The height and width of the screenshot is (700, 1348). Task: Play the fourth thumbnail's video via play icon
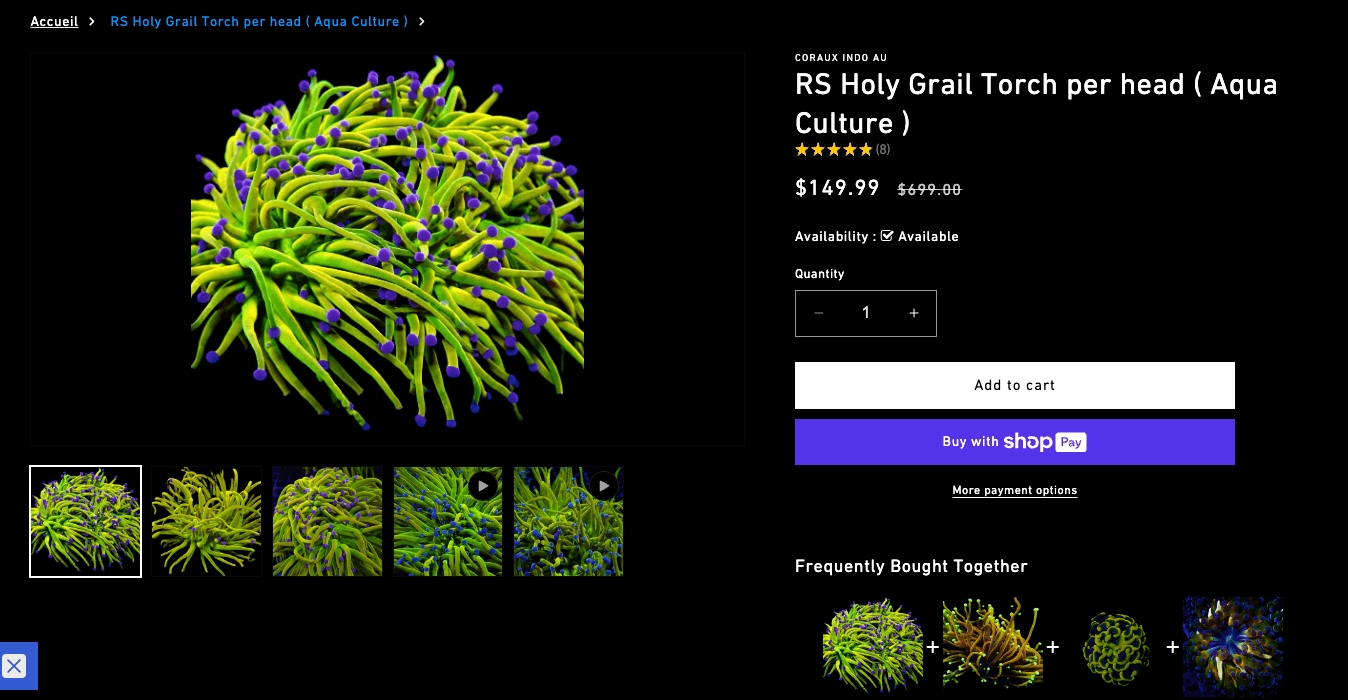point(483,485)
